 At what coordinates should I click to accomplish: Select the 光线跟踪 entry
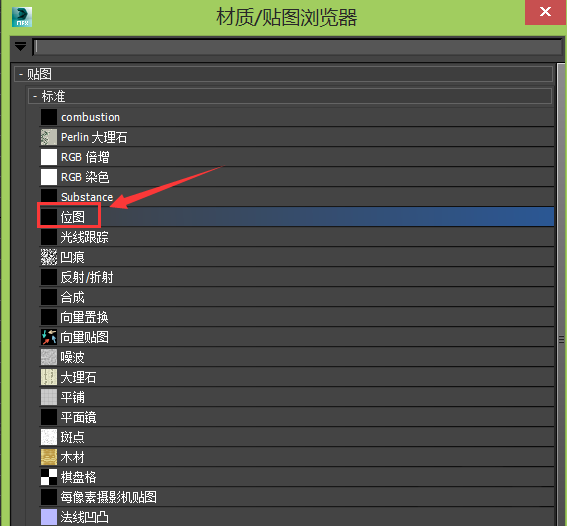(x=297, y=237)
